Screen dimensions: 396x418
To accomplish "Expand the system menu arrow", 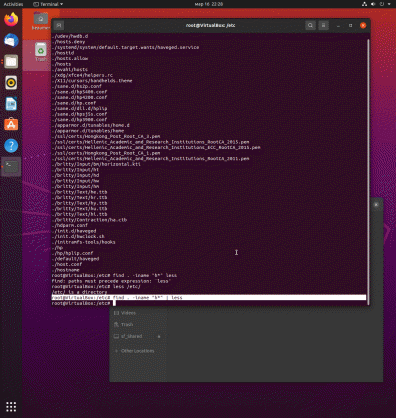I will click(389, 4).
